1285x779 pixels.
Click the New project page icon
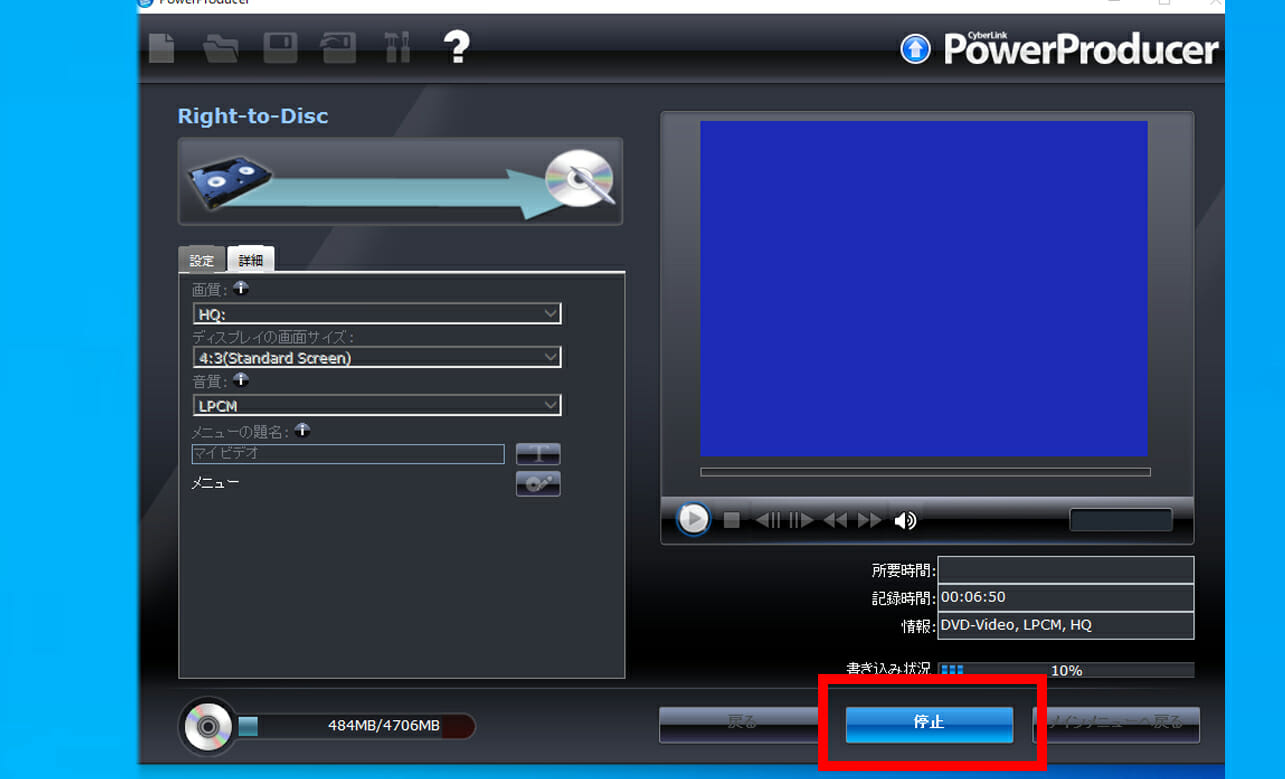pos(162,48)
